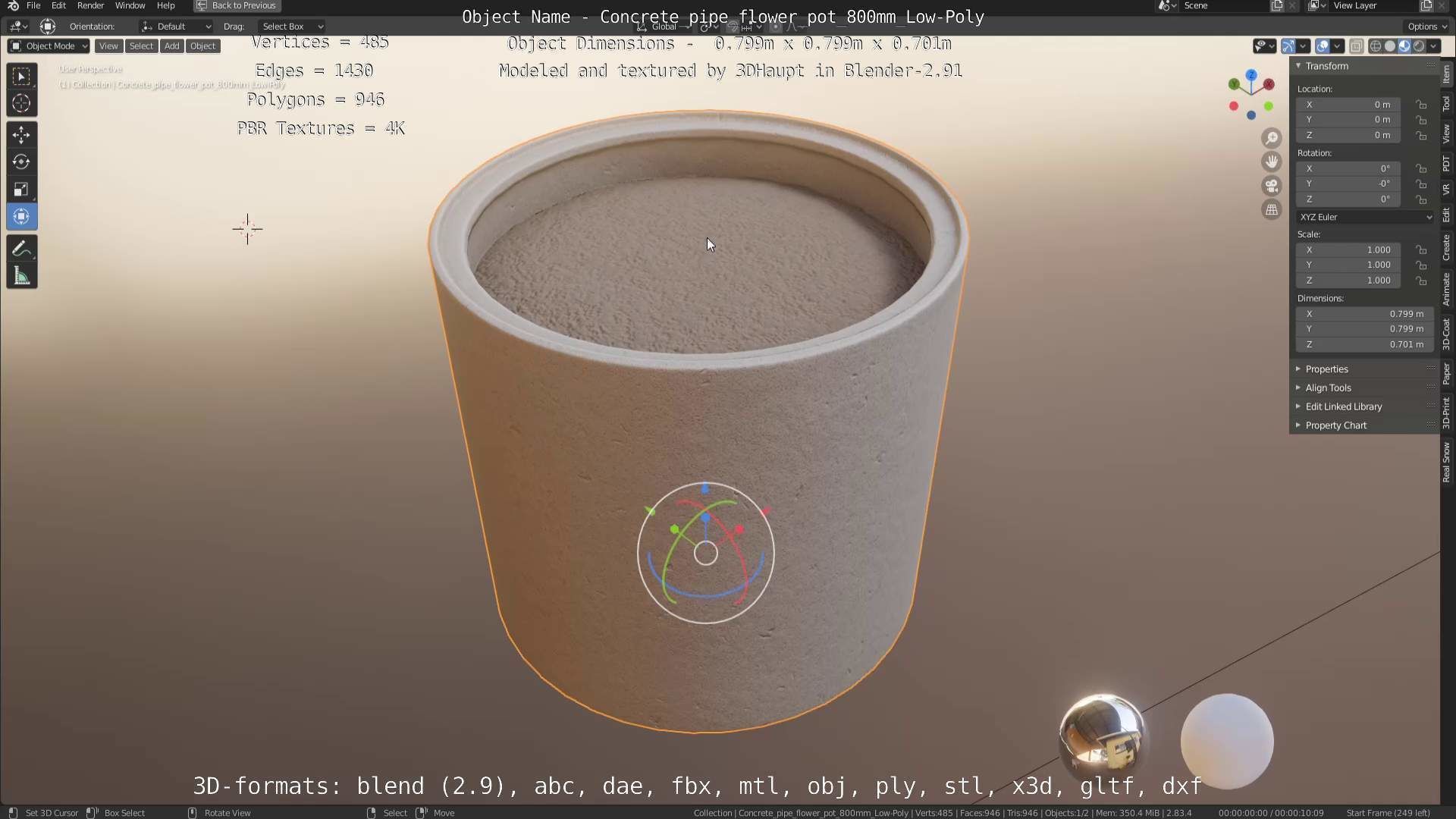This screenshot has height=819, width=1456.
Task: Select the Select Box tool
Action: pos(21,77)
